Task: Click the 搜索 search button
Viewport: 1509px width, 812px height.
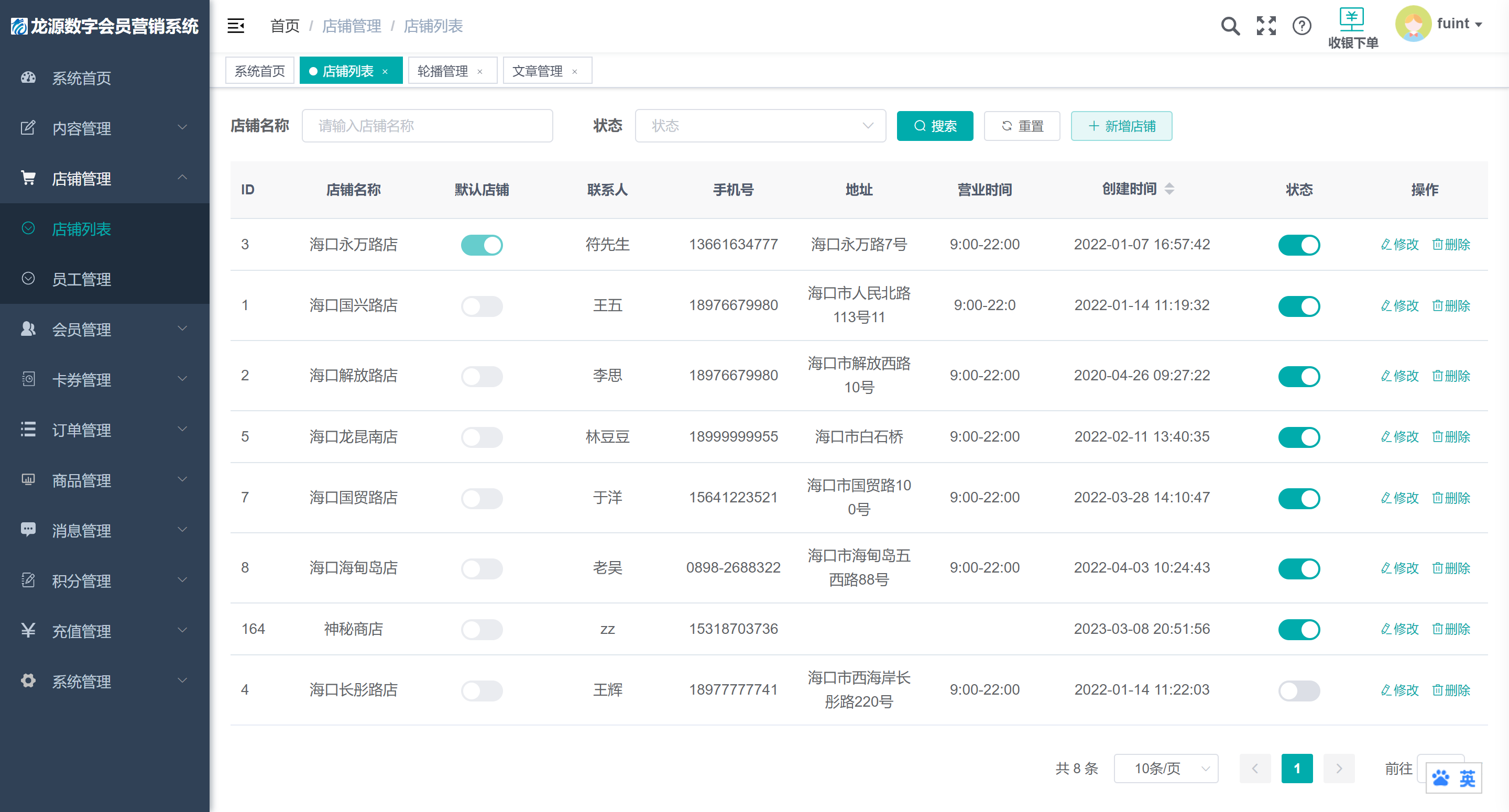Action: pyautogui.click(x=935, y=126)
